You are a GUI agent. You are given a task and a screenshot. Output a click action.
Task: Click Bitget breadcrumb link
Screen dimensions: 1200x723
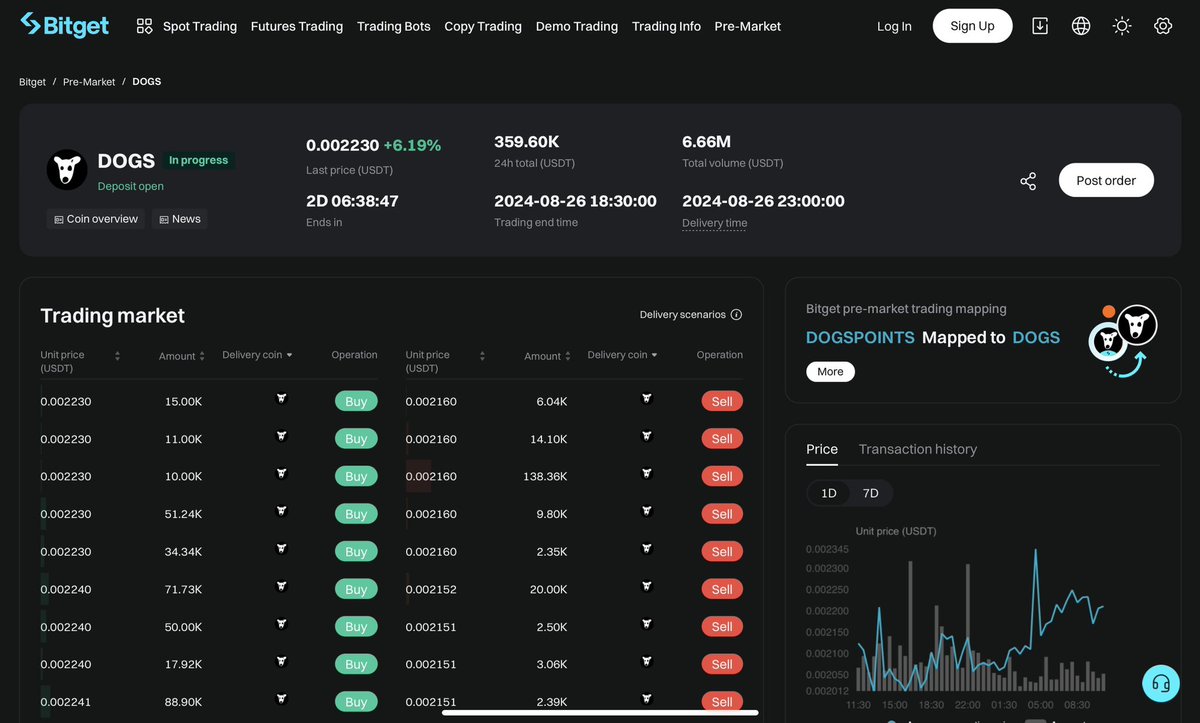click(33, 82)
